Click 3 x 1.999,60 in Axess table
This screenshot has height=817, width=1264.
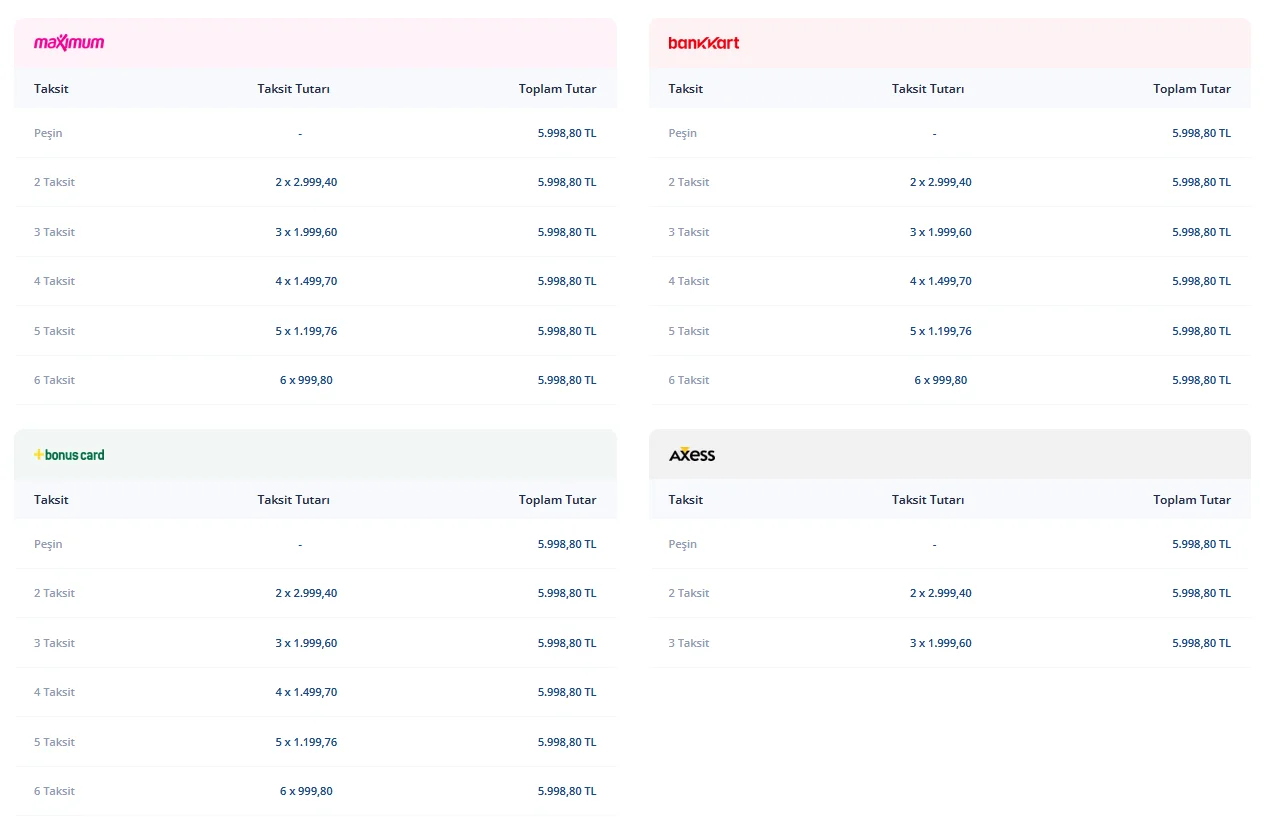click(x=940, y=643)
